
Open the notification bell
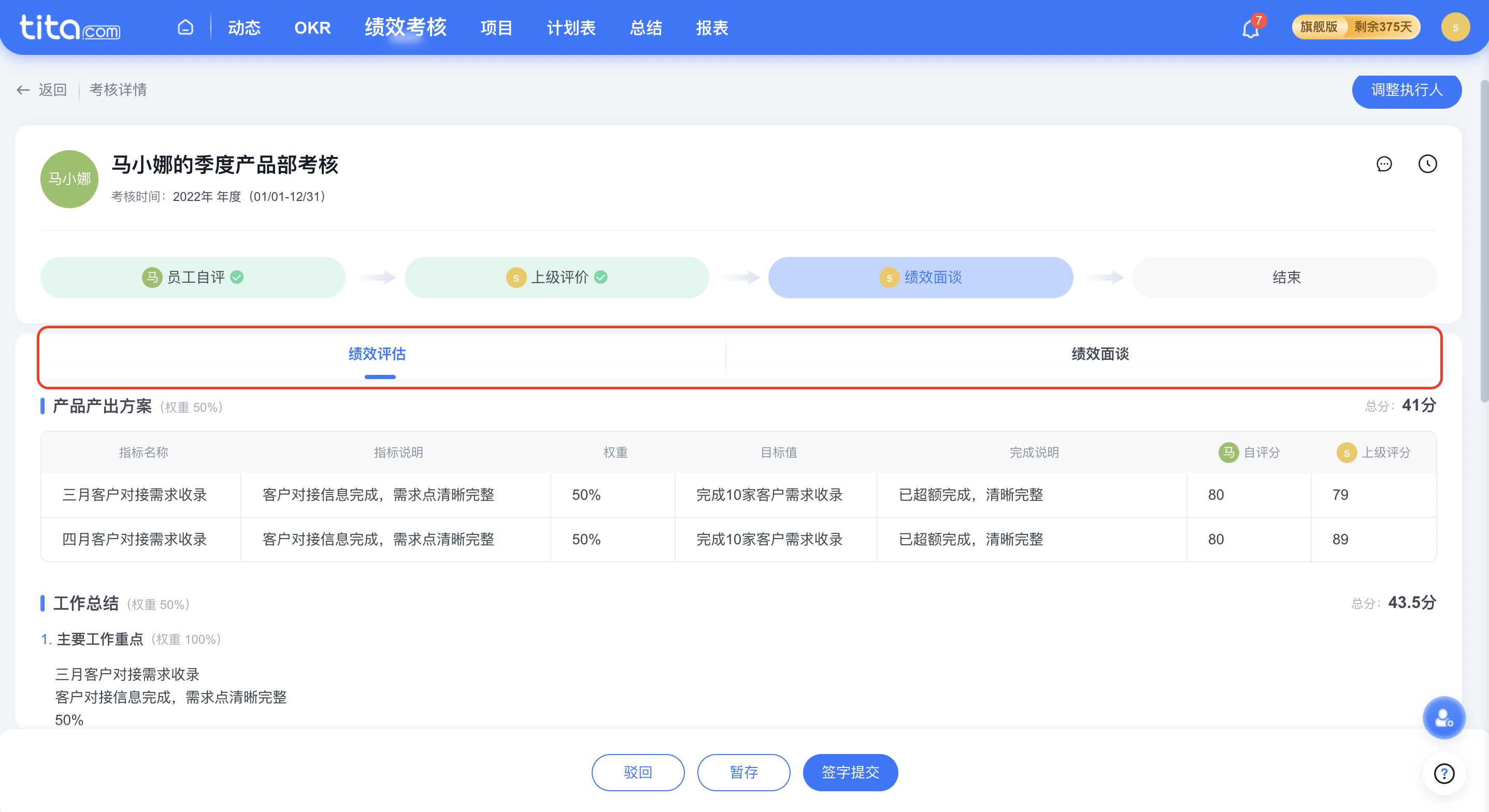(x=1250, y=28)
